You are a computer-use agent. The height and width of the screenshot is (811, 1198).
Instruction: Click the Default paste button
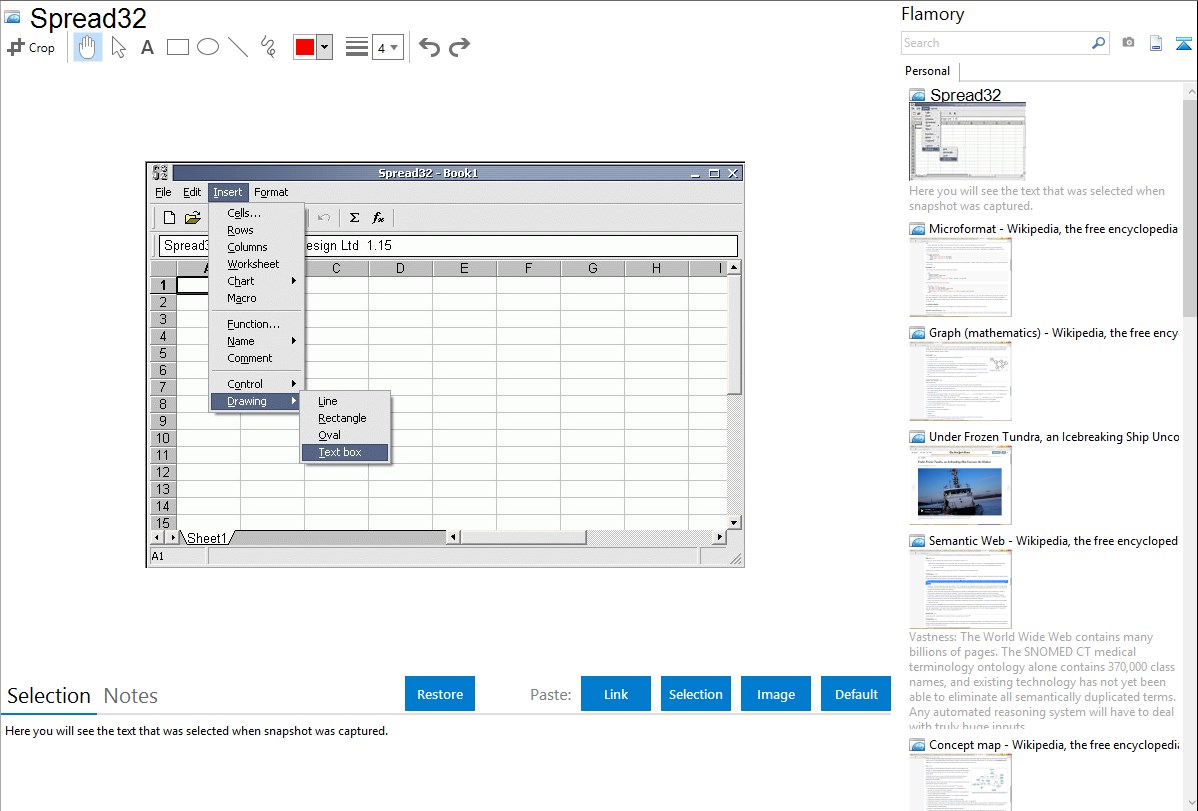coord(856,694)
